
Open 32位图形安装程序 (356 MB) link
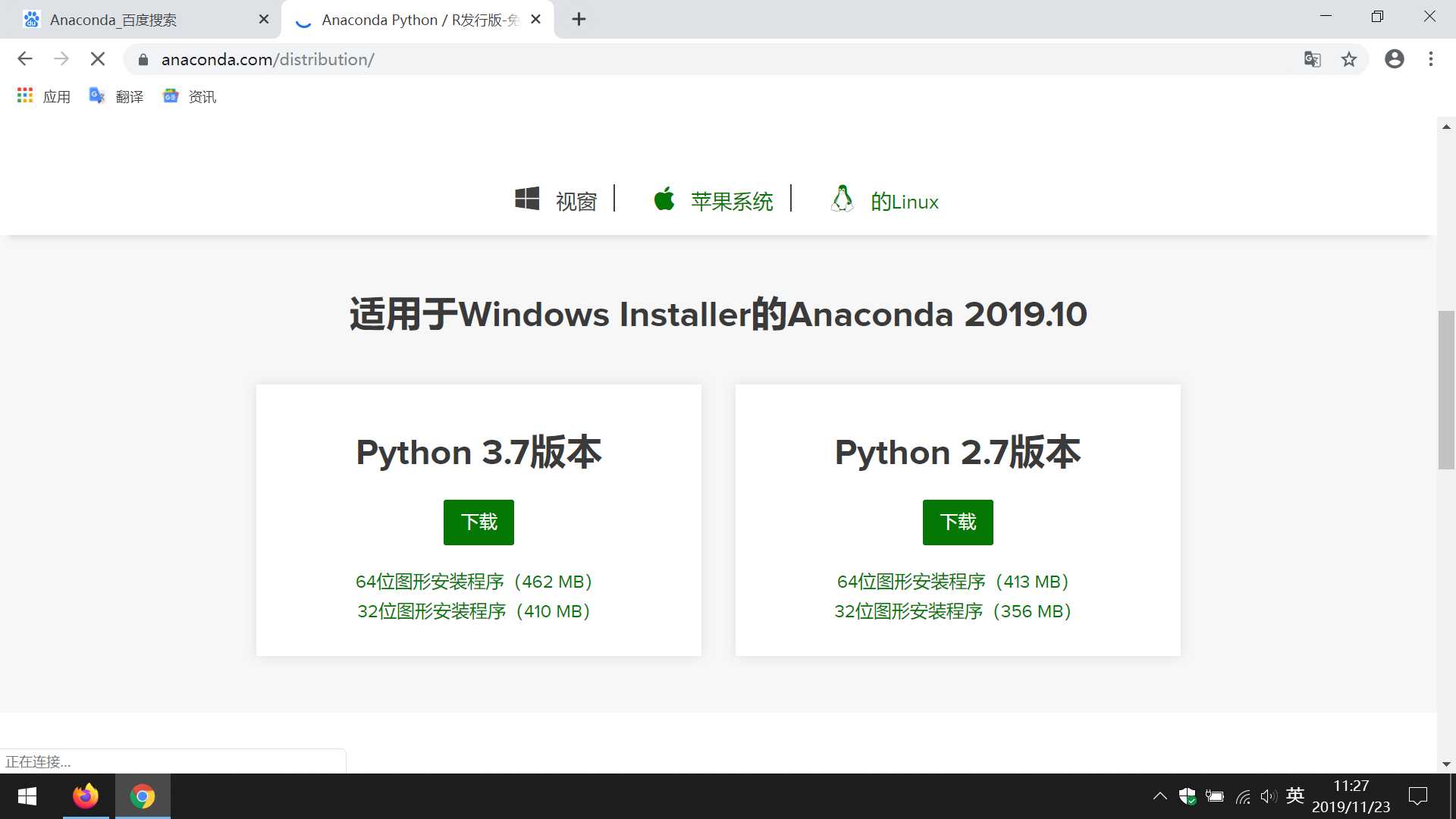953,611
